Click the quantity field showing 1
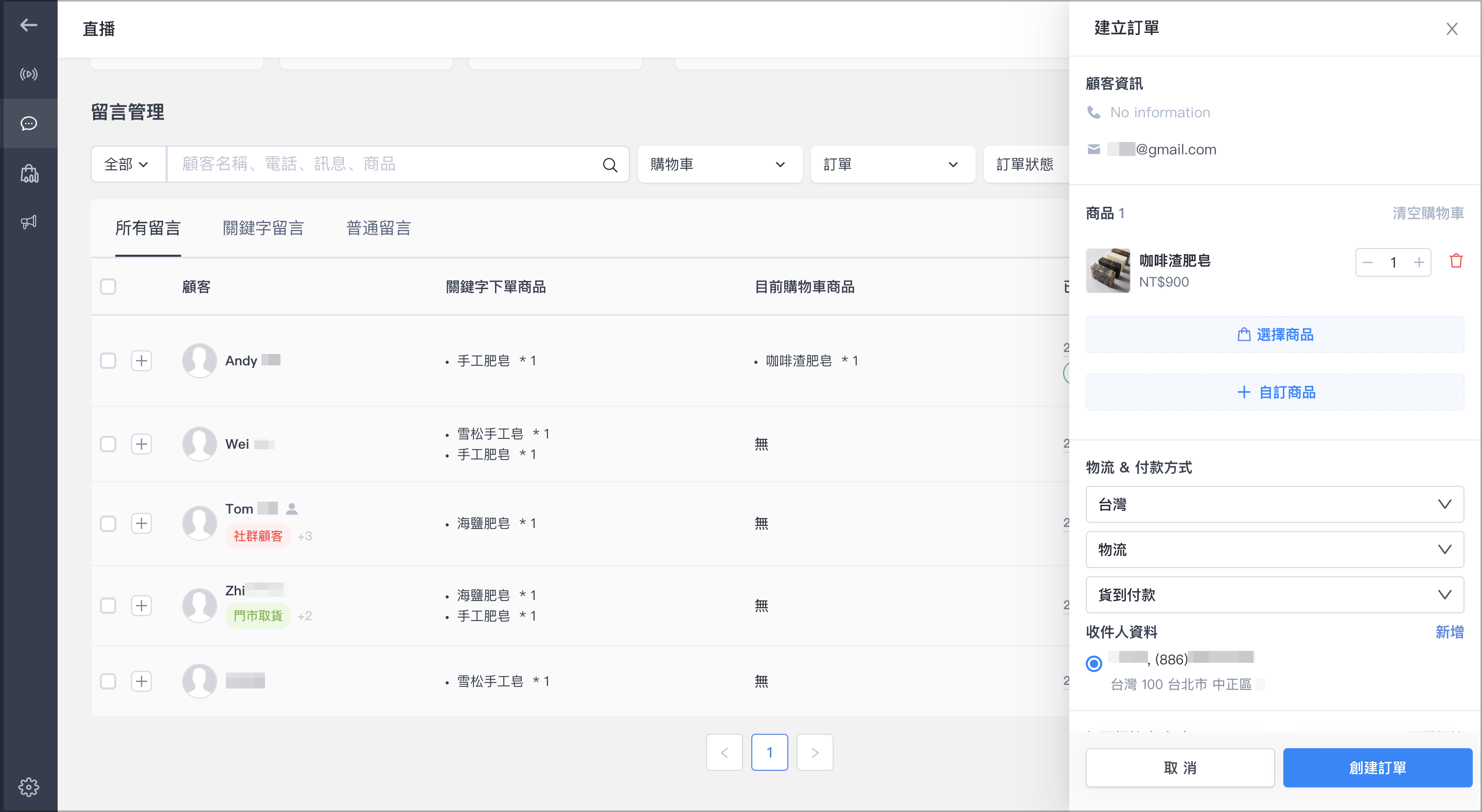 click(x=1393, y=262)
